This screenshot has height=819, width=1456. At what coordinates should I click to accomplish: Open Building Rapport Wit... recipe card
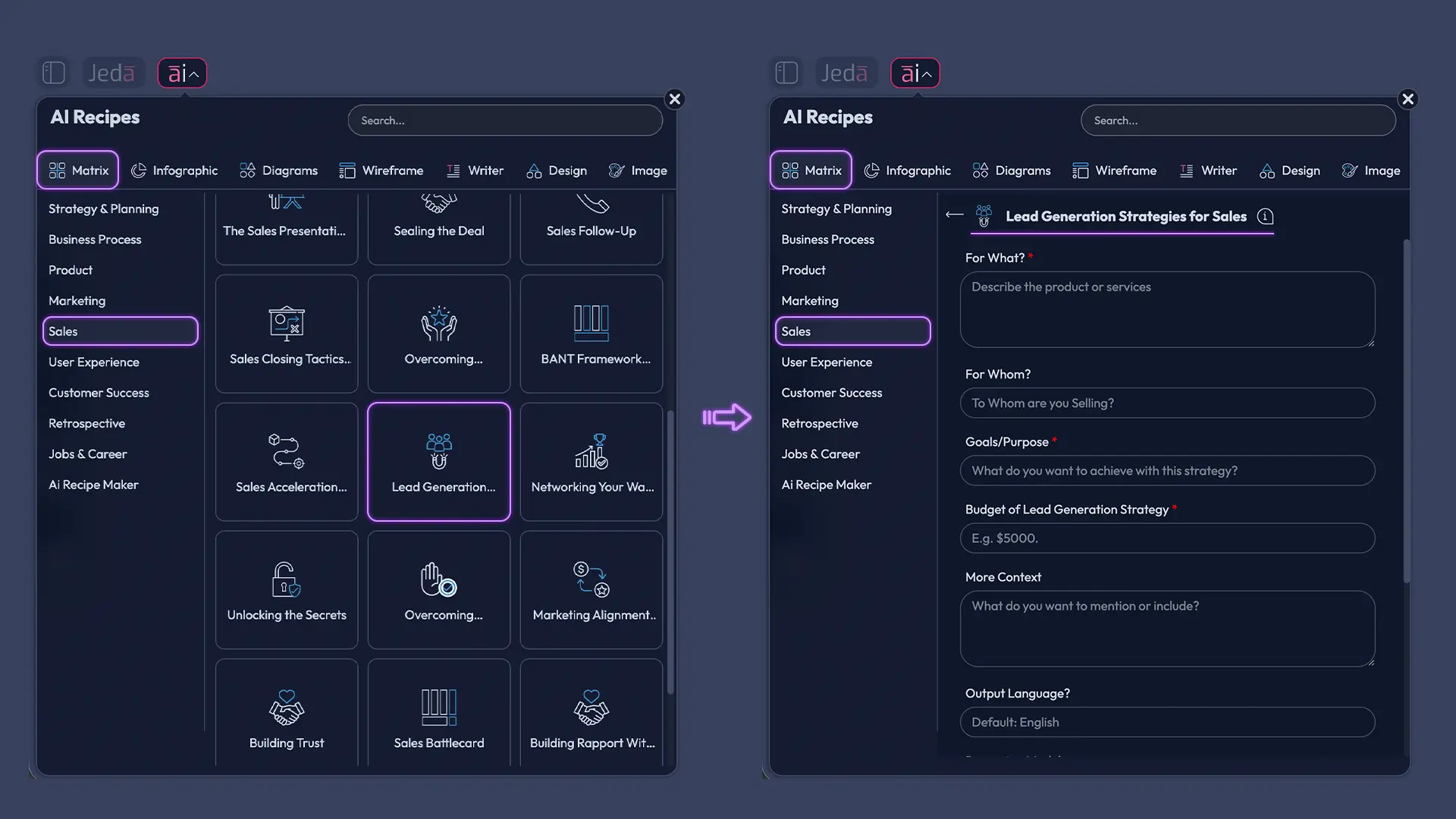[591, 713]
